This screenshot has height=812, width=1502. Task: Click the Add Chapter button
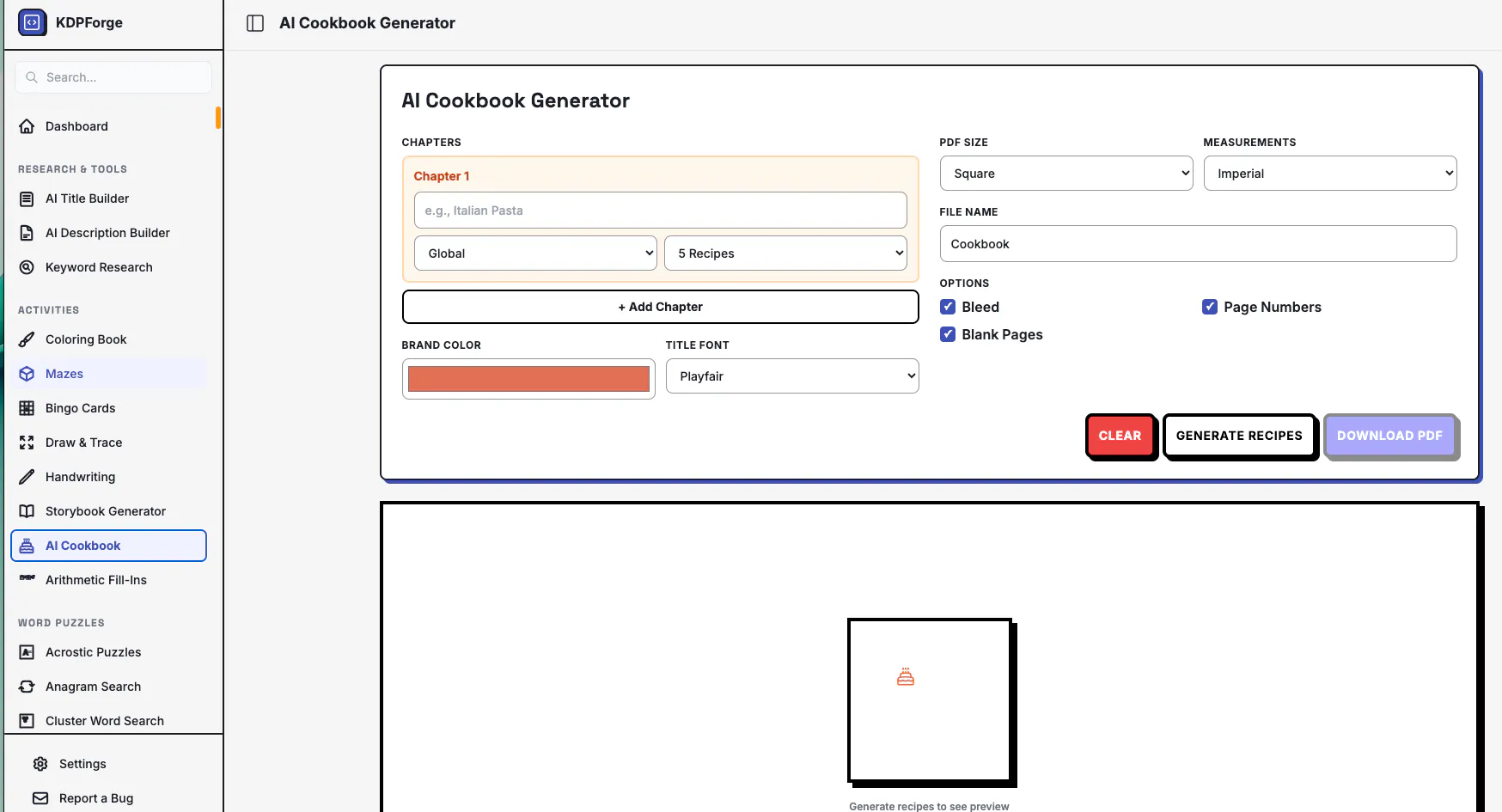click(660, 307)
